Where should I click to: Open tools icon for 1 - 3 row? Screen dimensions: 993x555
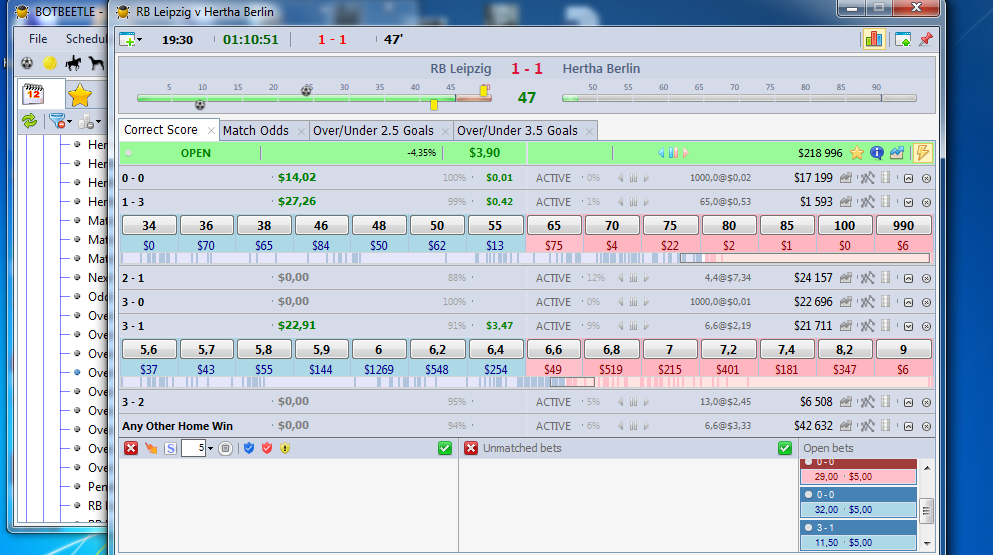coord(867,202)
